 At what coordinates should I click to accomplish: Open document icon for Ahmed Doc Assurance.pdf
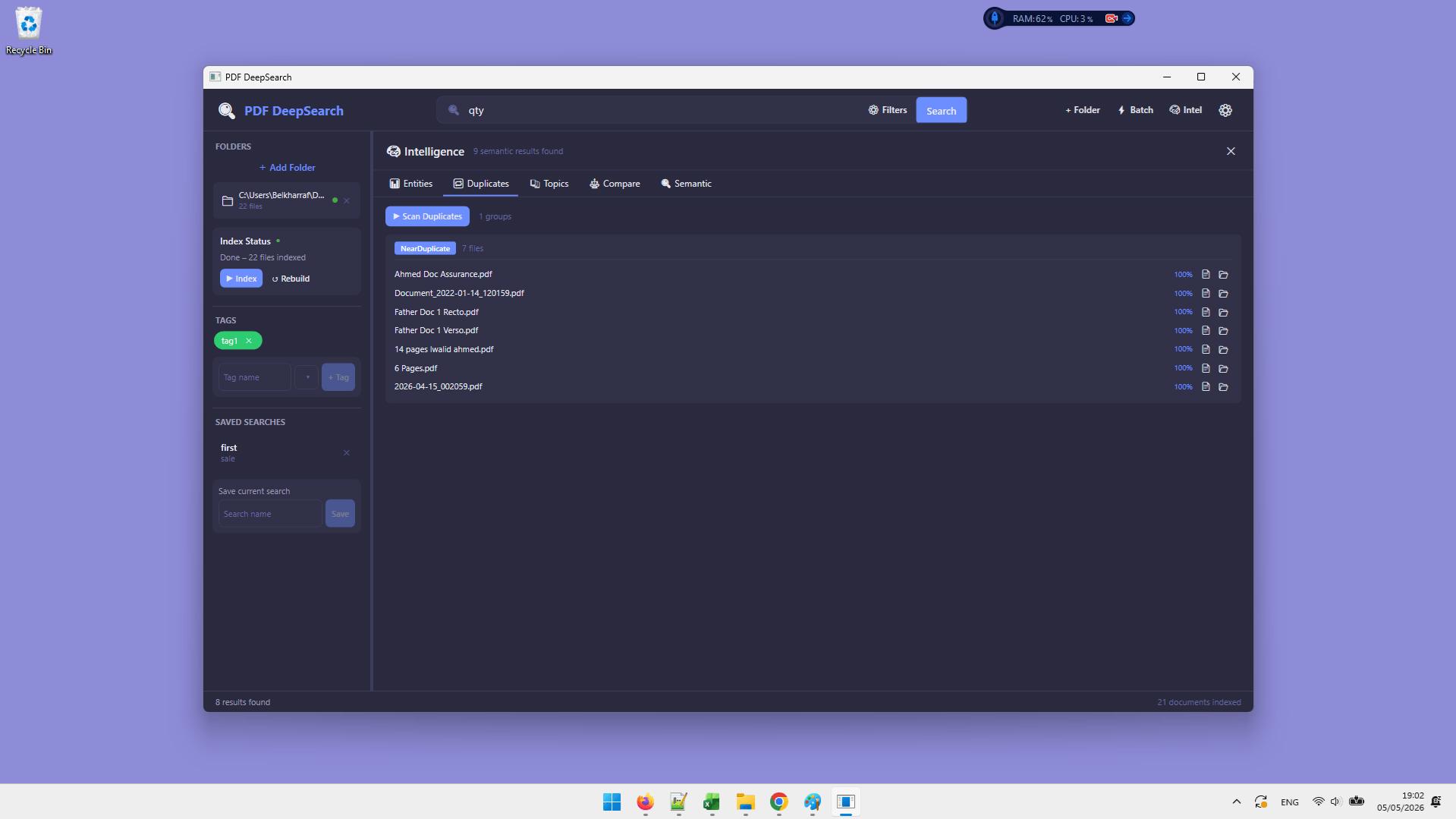[x=1206, y=275]
